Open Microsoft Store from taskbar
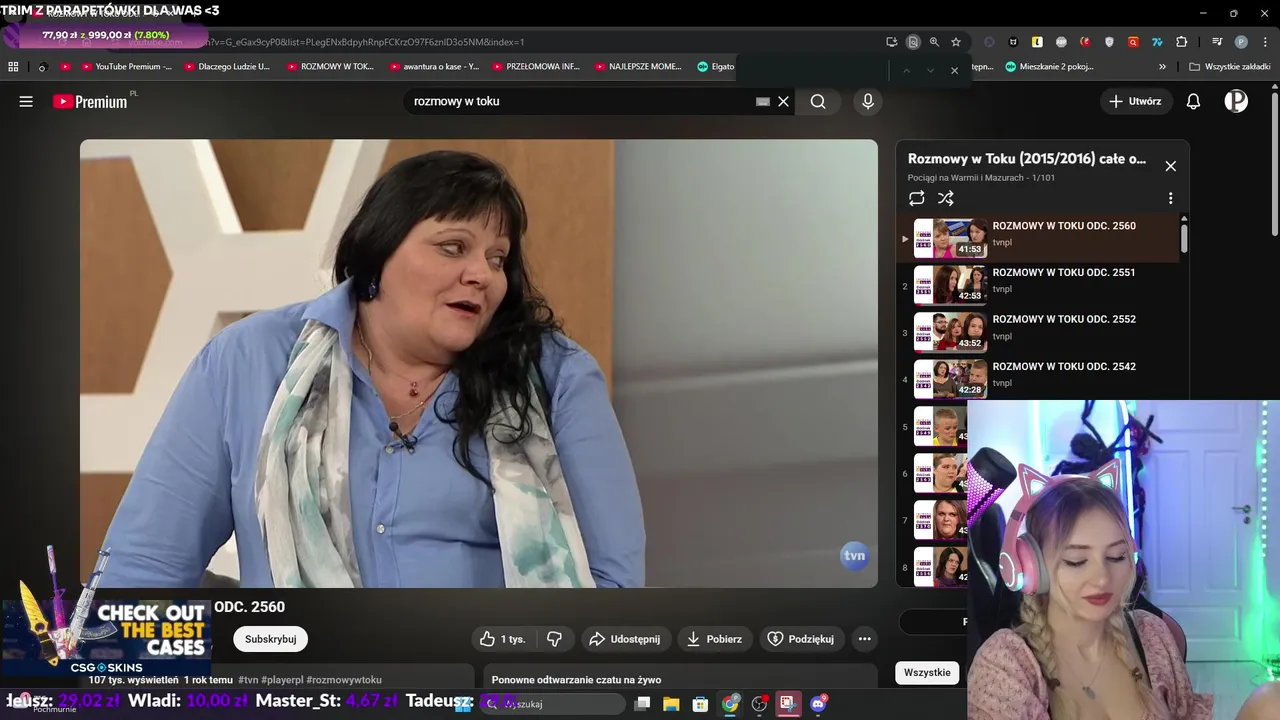This screenshot has height=720, width=1280. 701,704
